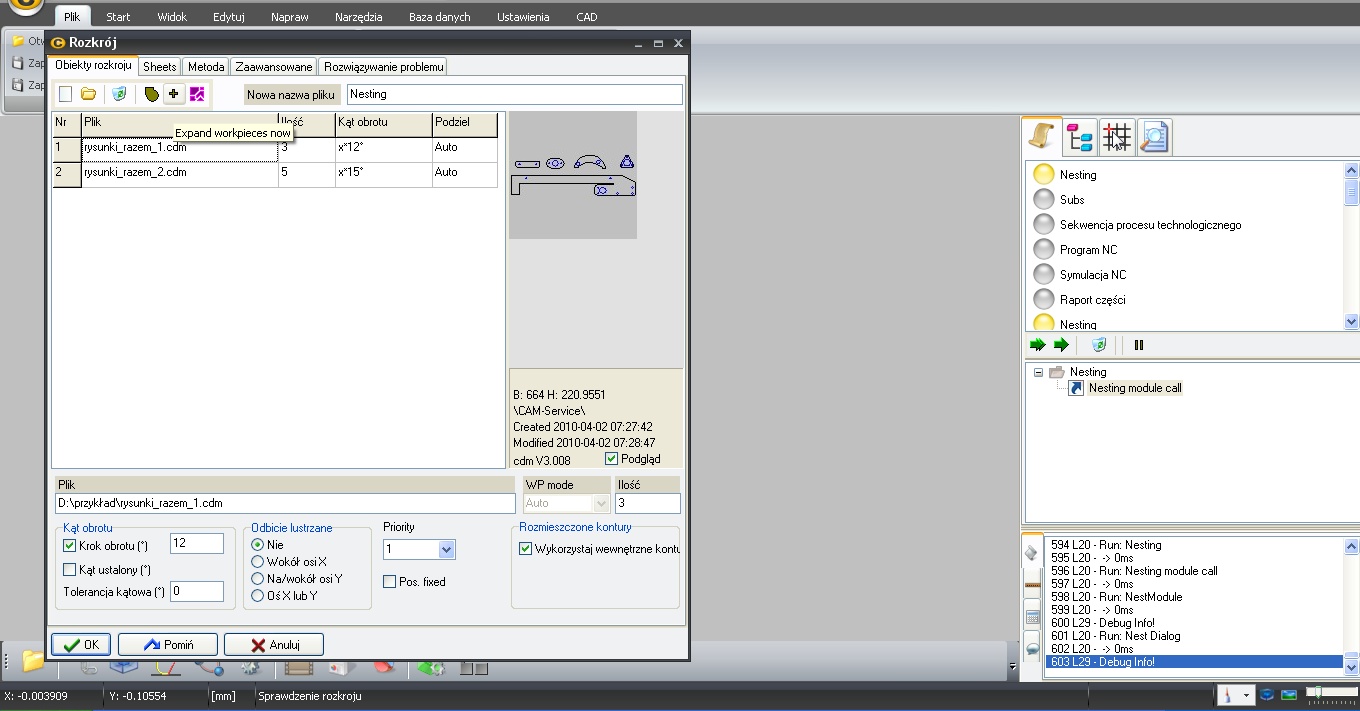The image size is (1360, 711).
Task: Click the double green arrow run icon
Action: 1038,345
